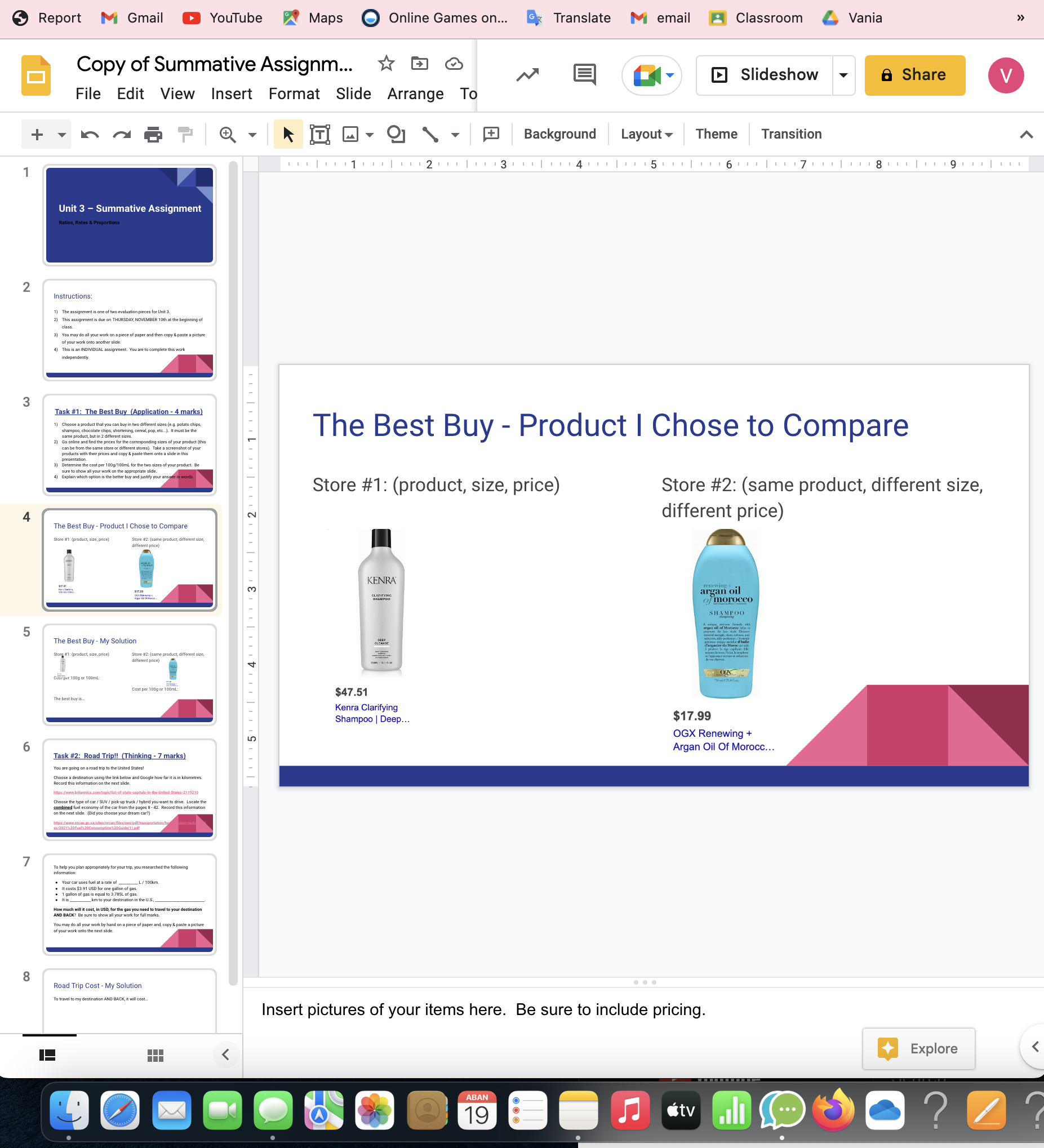
Task: Expand the Meet call options arrow
Action: (670, 75)
